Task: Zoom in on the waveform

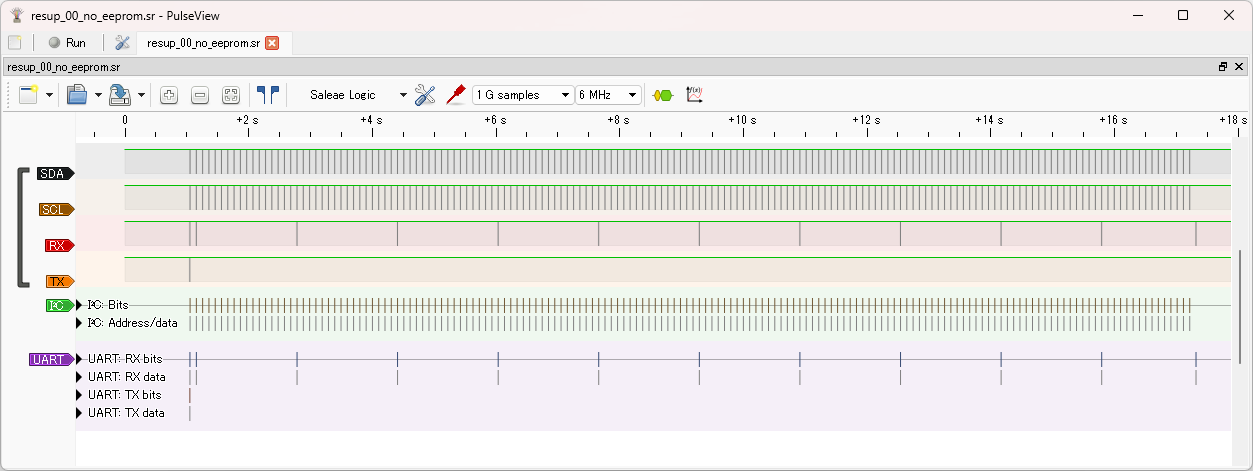Action: coord(169,95)
